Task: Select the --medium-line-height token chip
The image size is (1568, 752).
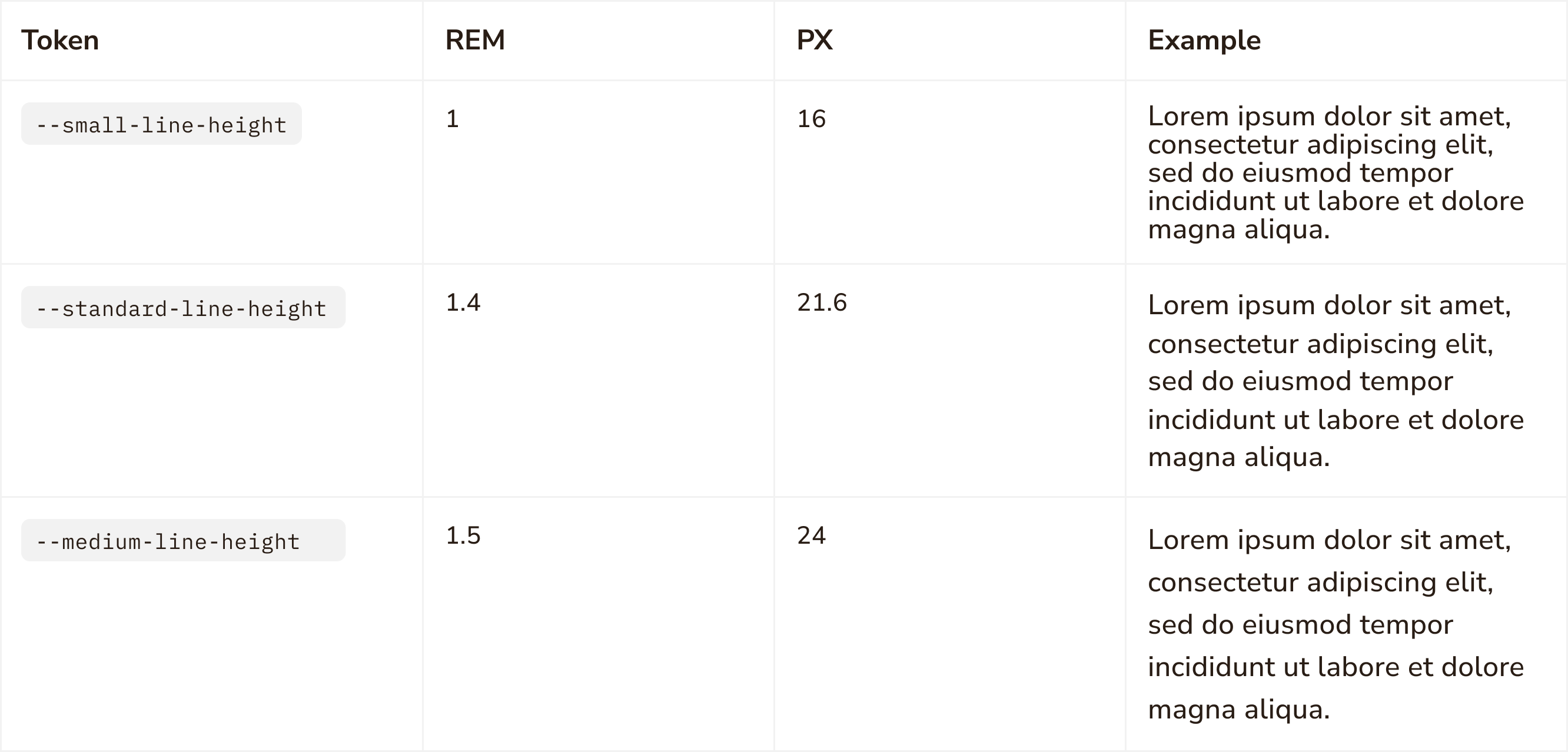Action: (182, 541)
